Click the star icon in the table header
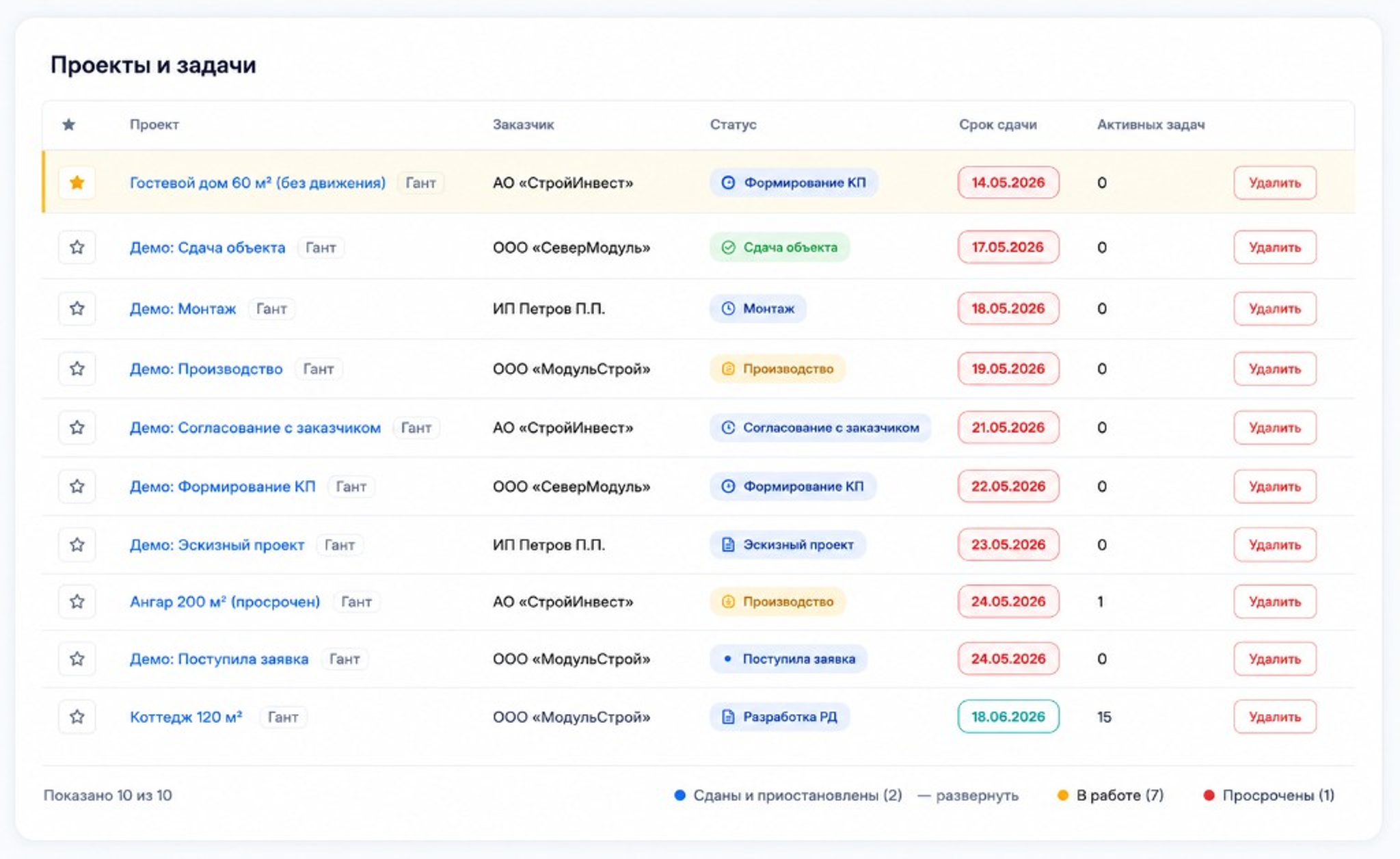Image resolution: width=1400 pixels, height=859 pixels. click(68, 124)
